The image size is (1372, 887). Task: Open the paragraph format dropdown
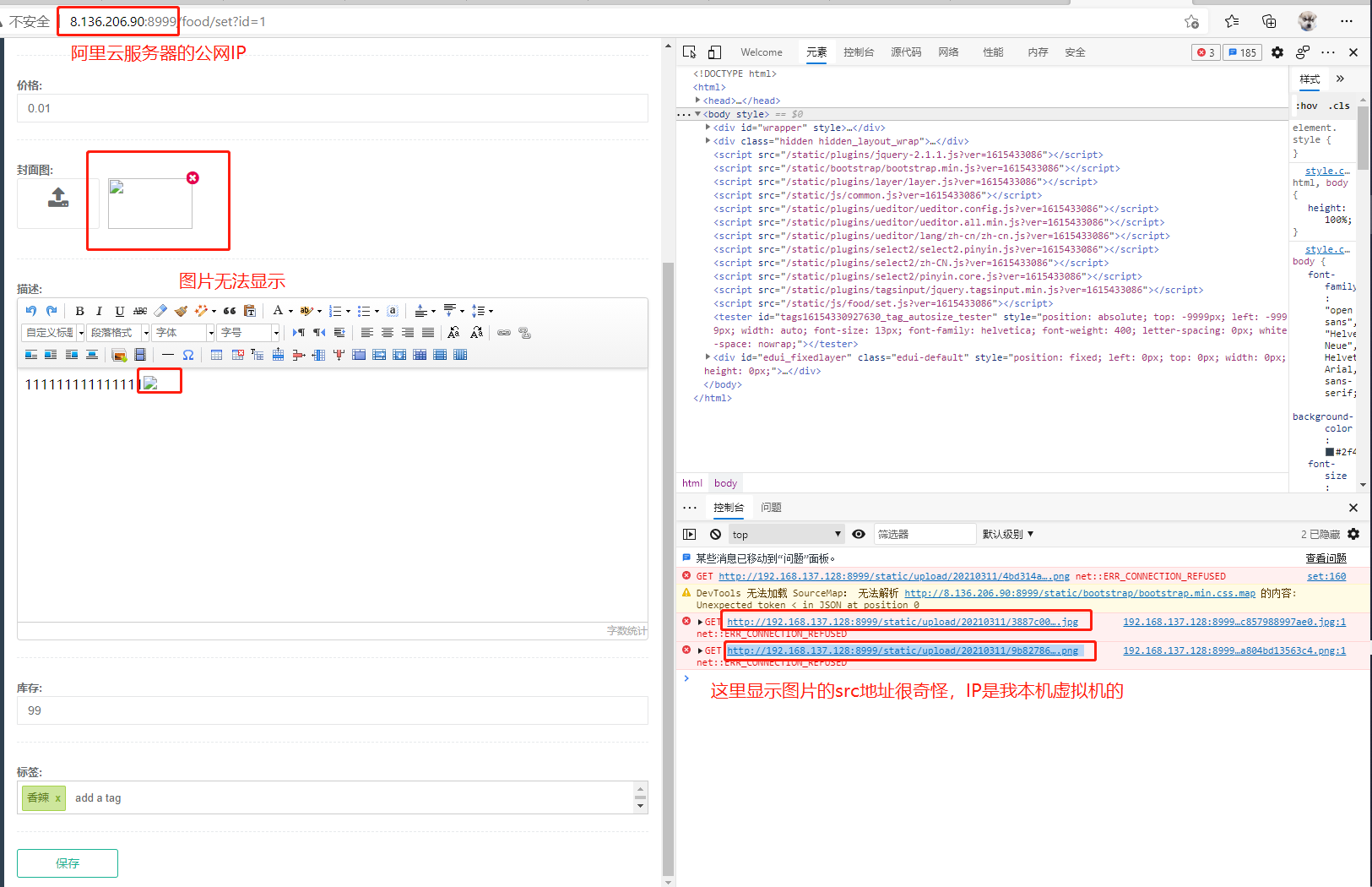(x=118, y=333)
